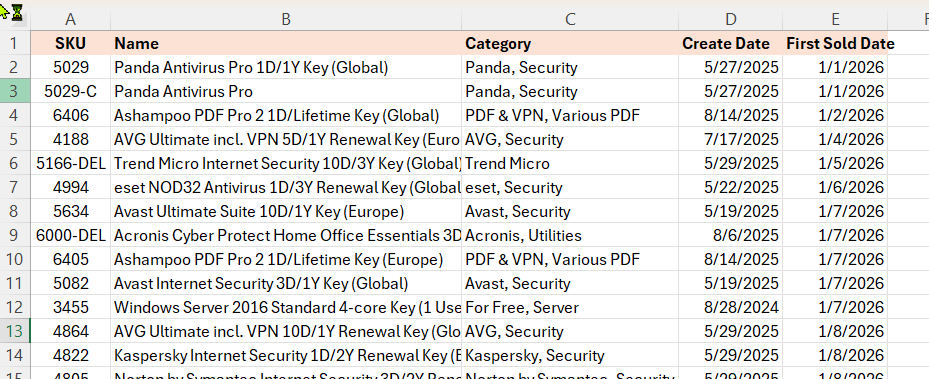This screenshot has width=929, height=379.
Task: Select row 3 header
Action: pyautogui.click(x=15, y=91)
